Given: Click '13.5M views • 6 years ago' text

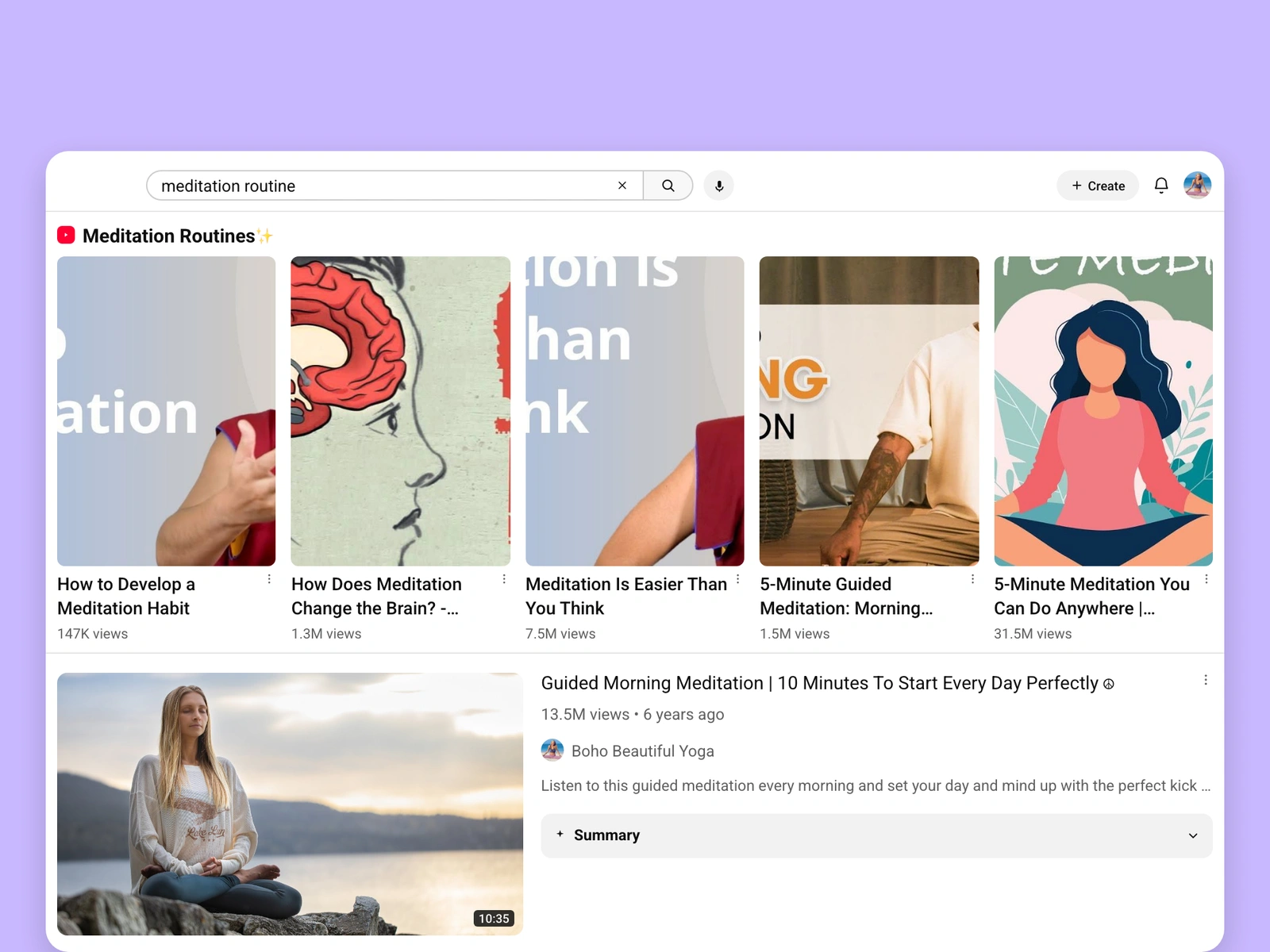Looking at the screenshot, I should (633, 714).
